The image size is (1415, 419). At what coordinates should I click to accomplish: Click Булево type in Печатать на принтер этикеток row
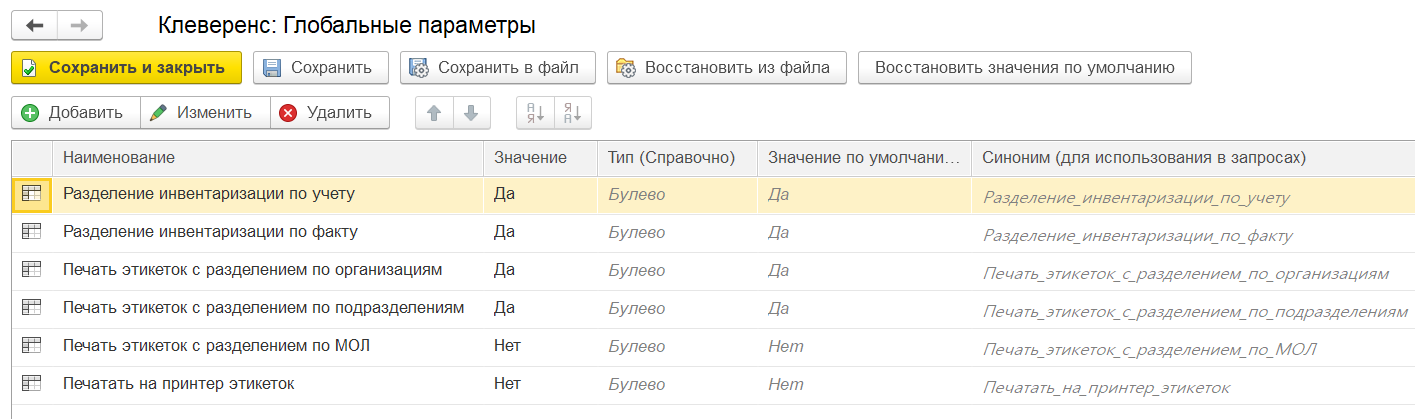click(x=636, y=384)
